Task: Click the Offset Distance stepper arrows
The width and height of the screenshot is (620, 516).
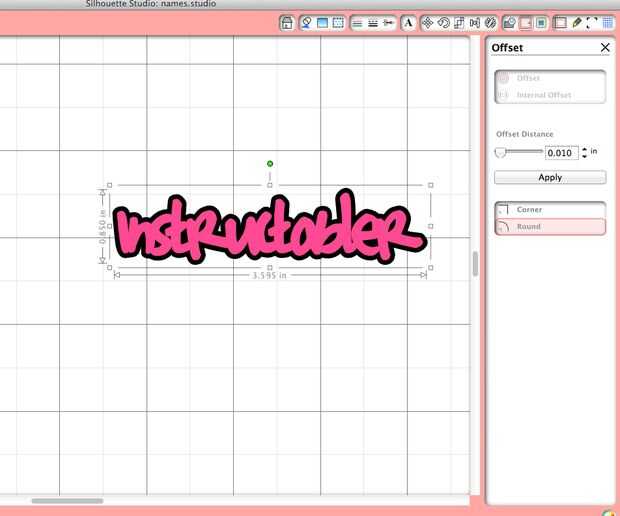Action: tap(584, 153)
